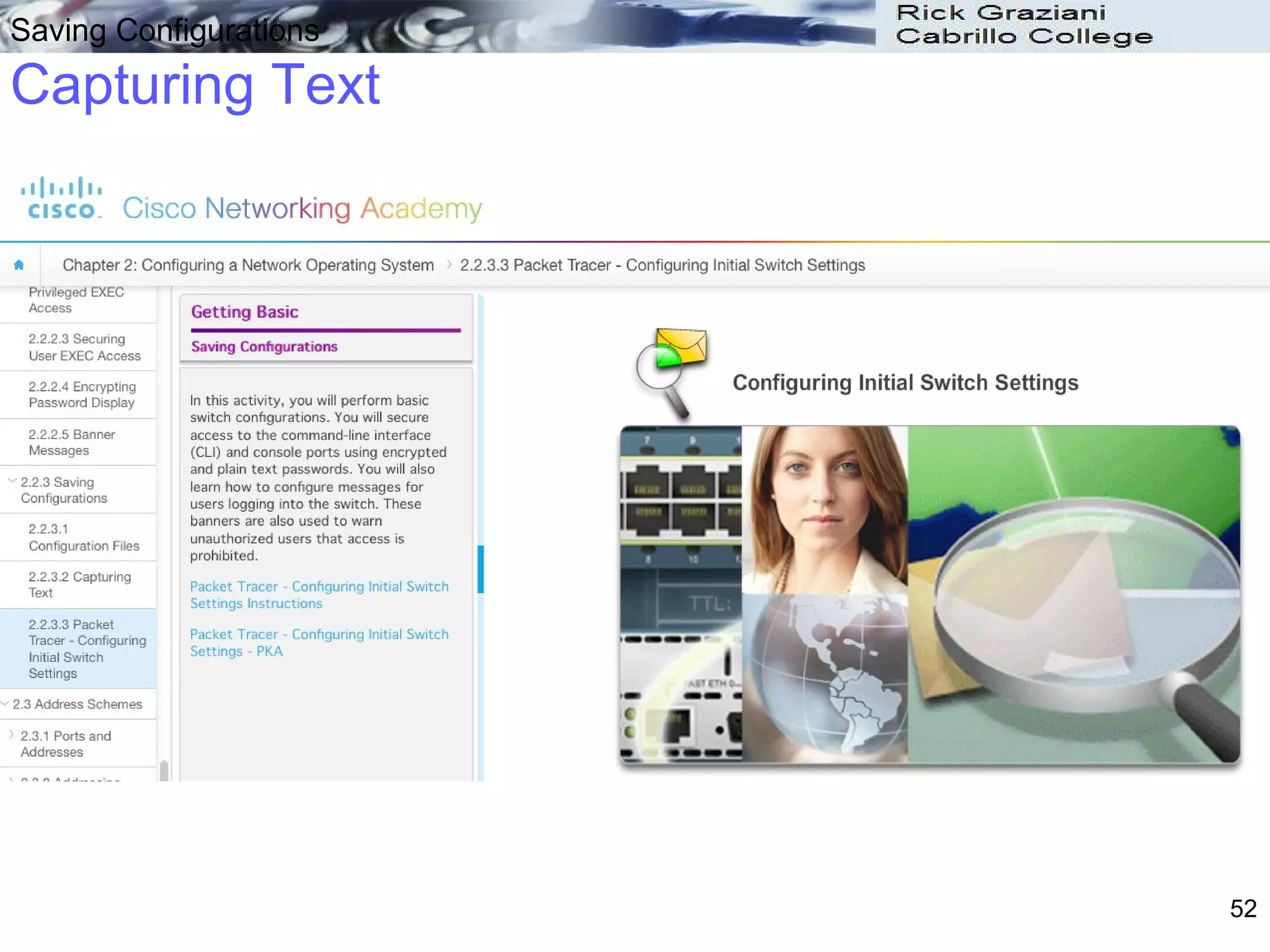The height and width of the screenshot is (952, 1270).
Task: Expand the 2.3.1 Ports and Addresses chevron
Action: (x=11, y=734)
